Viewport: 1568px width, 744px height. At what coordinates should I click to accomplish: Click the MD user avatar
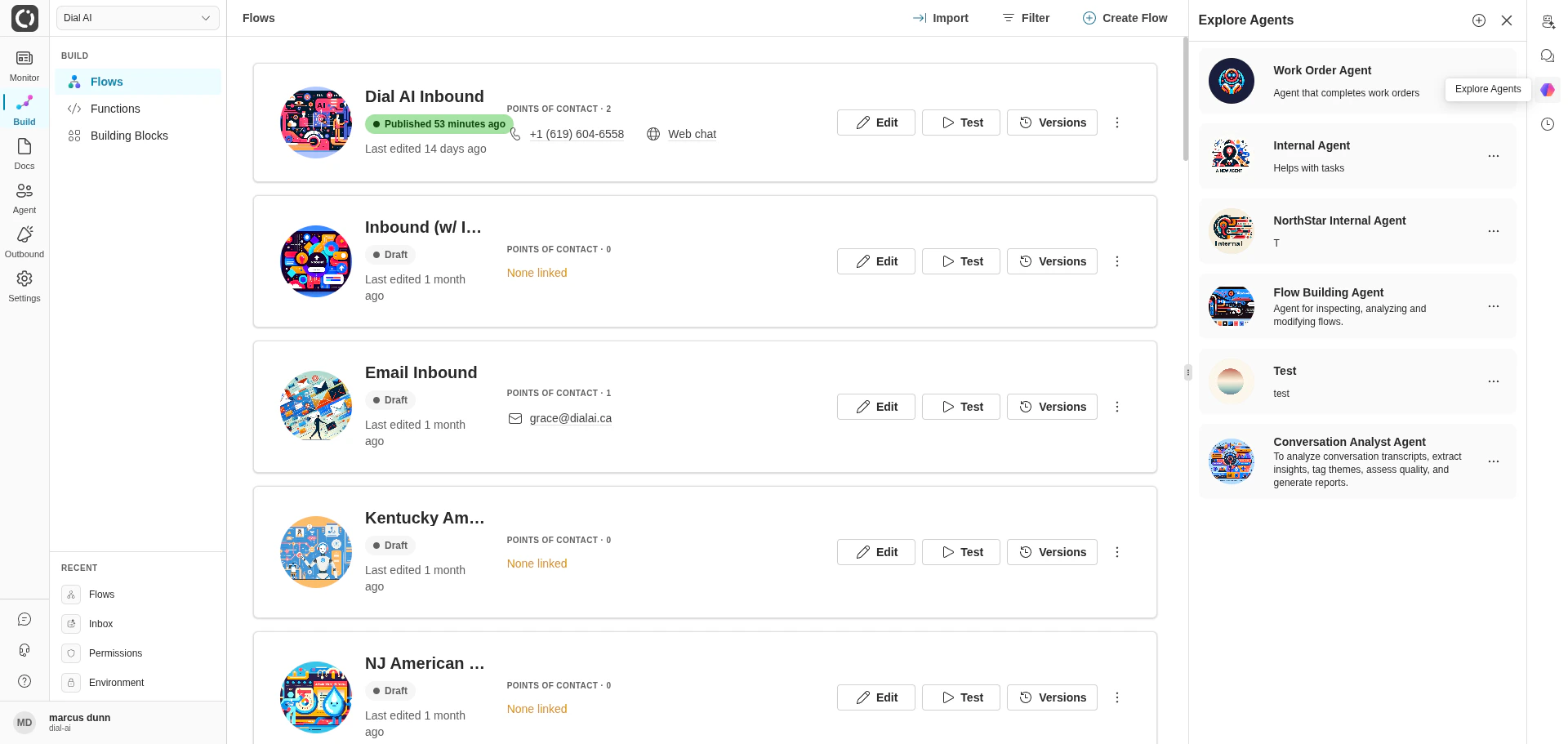[x=24, y=723]
